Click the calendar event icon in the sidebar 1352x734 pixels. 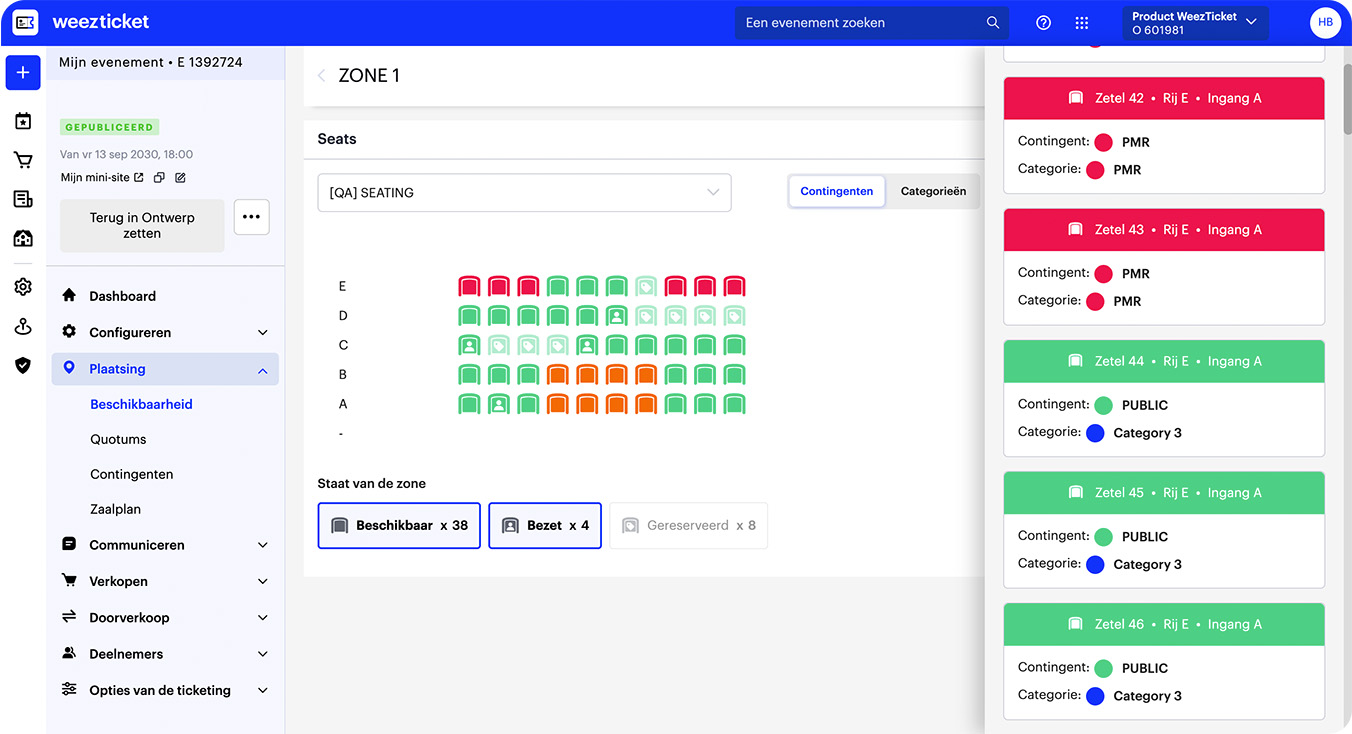pos(22,120)
